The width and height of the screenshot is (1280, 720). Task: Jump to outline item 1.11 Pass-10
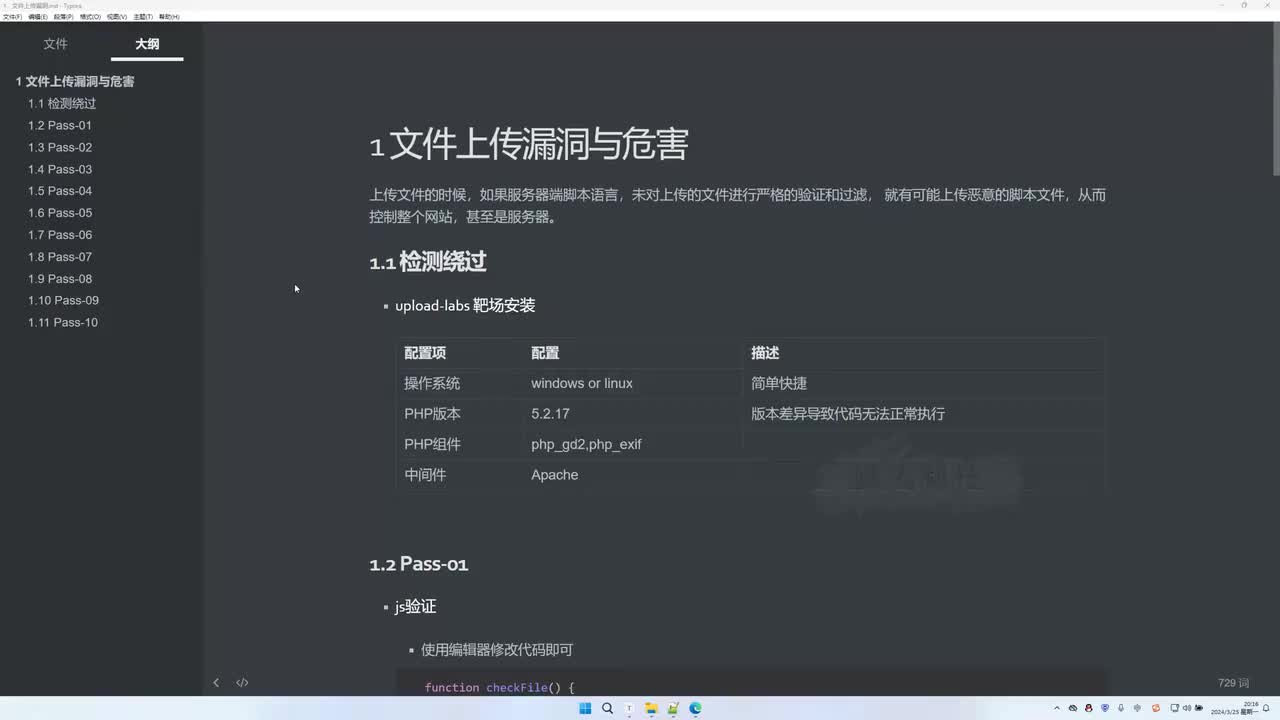coord(63,323)
